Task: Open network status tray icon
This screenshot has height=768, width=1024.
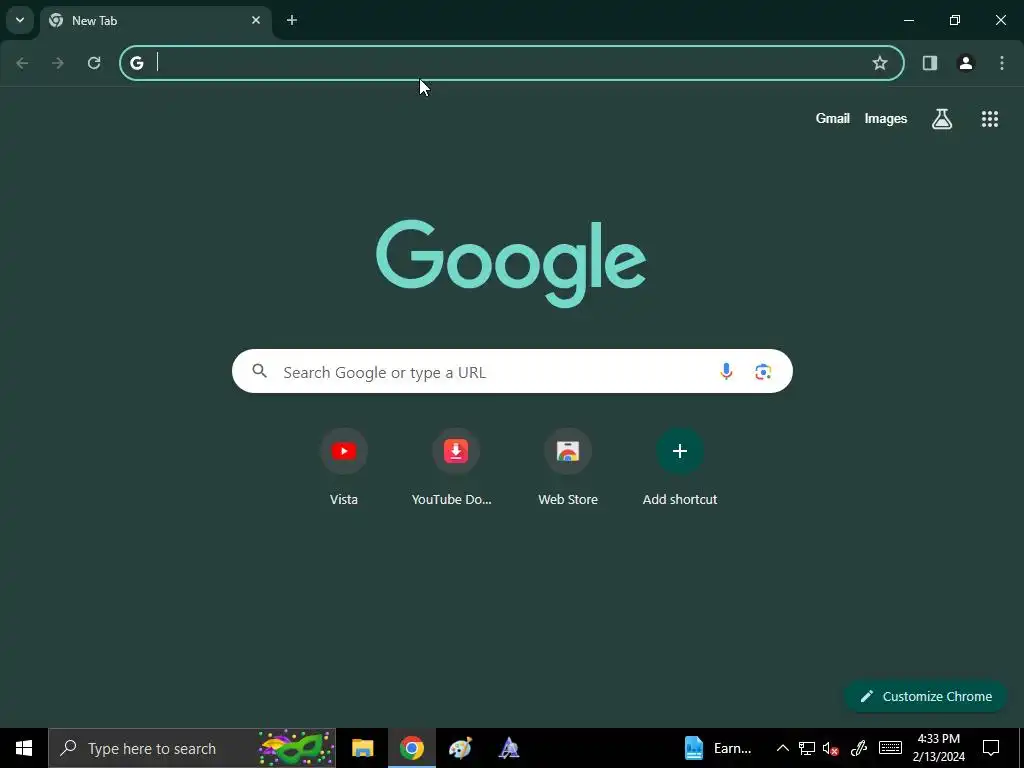Action: [x=807, y=748]
